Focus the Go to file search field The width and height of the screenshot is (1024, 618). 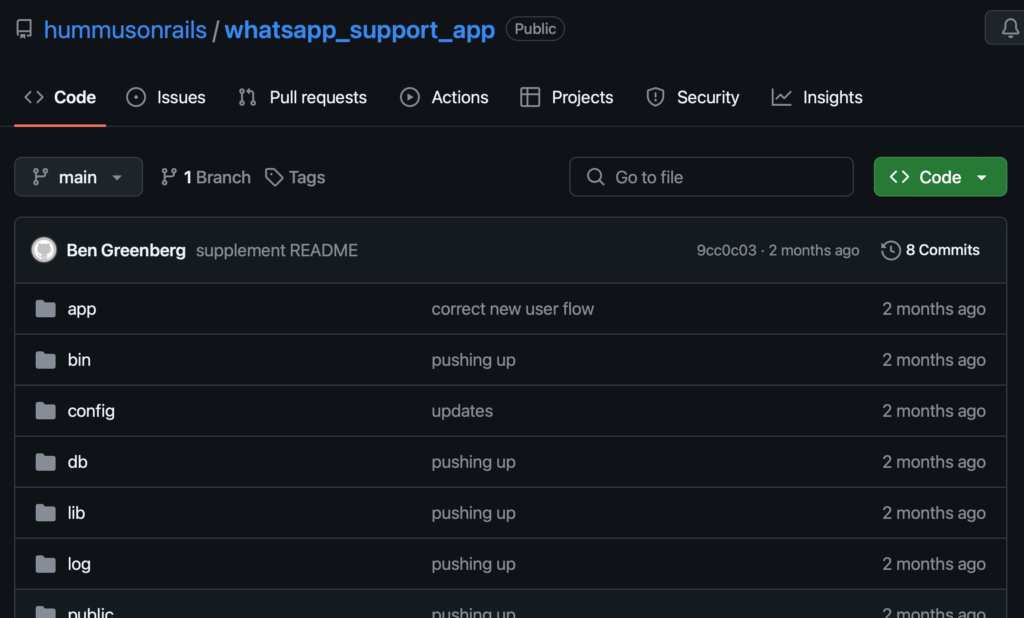point(711,176)
